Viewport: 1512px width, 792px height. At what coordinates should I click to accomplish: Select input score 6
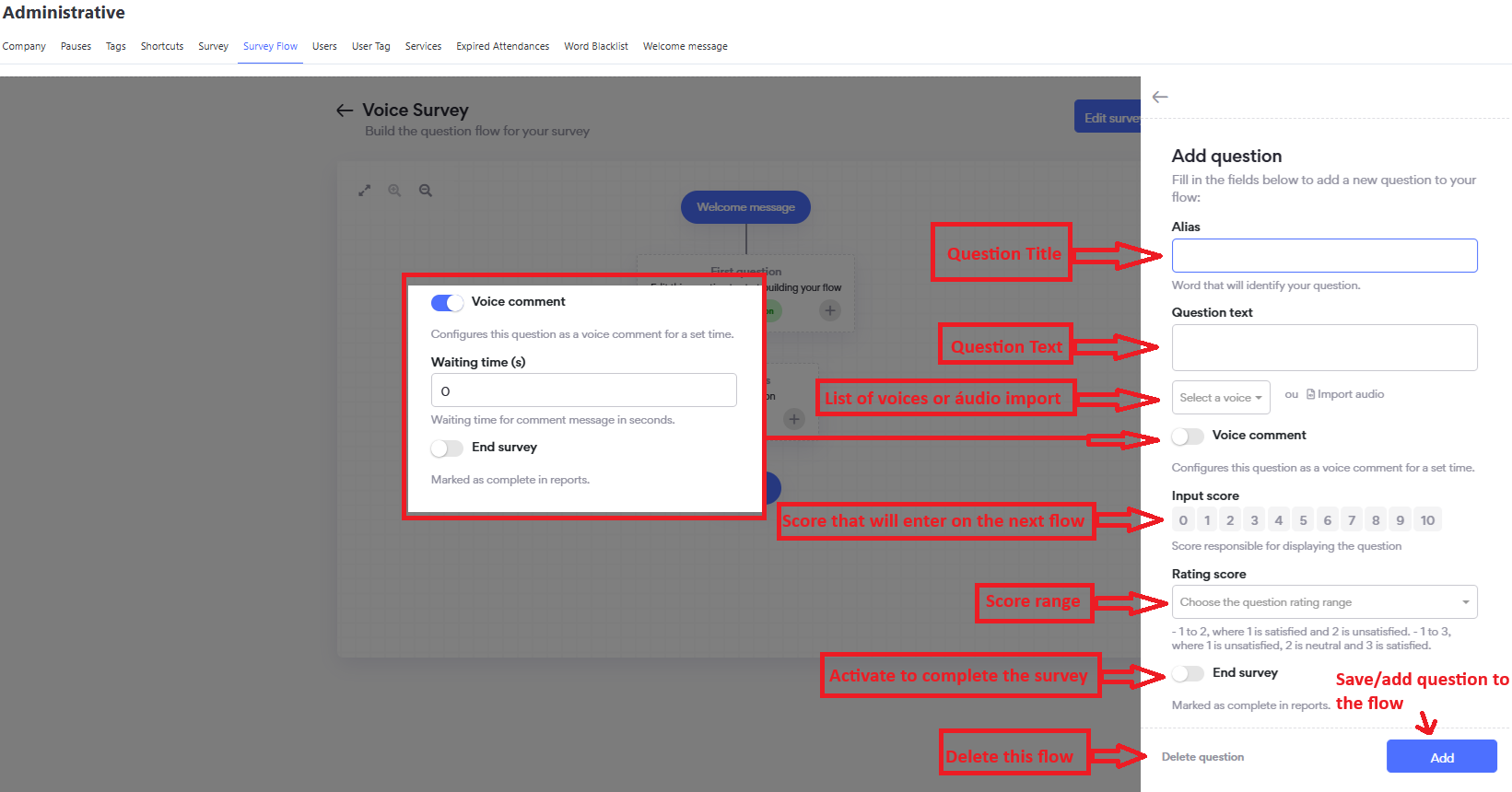click(x=1328, y=520)
